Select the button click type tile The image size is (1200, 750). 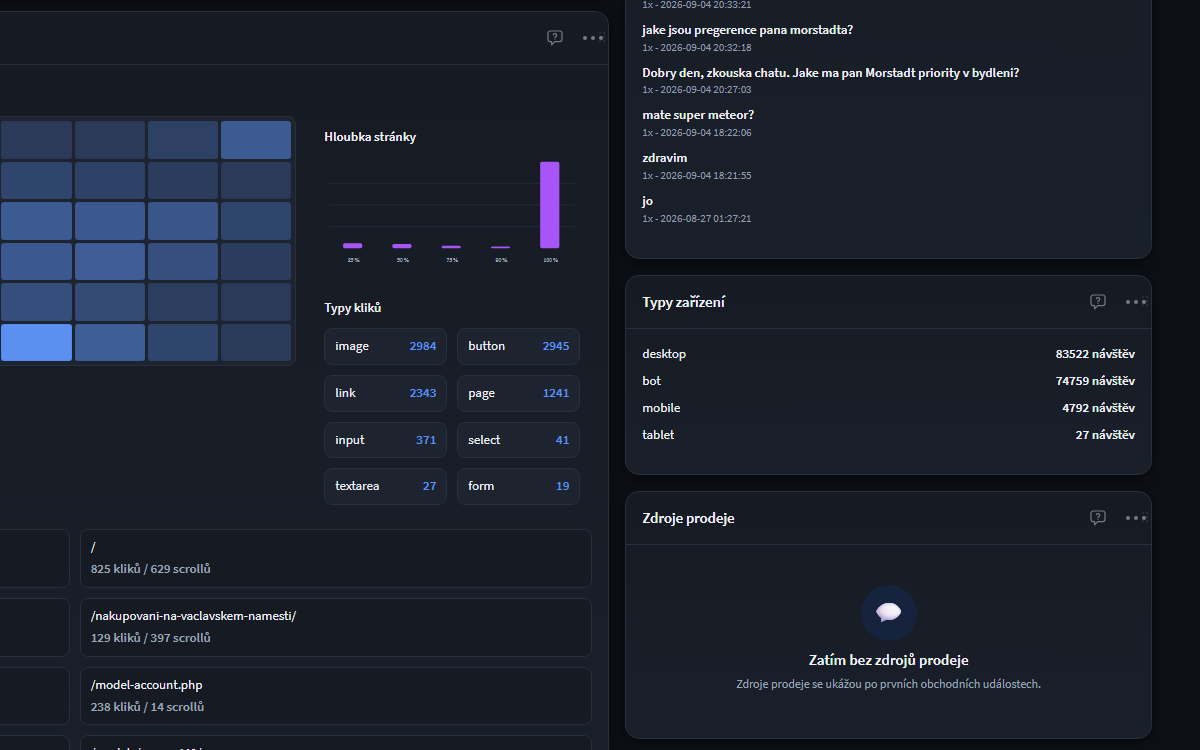(518, 346)
